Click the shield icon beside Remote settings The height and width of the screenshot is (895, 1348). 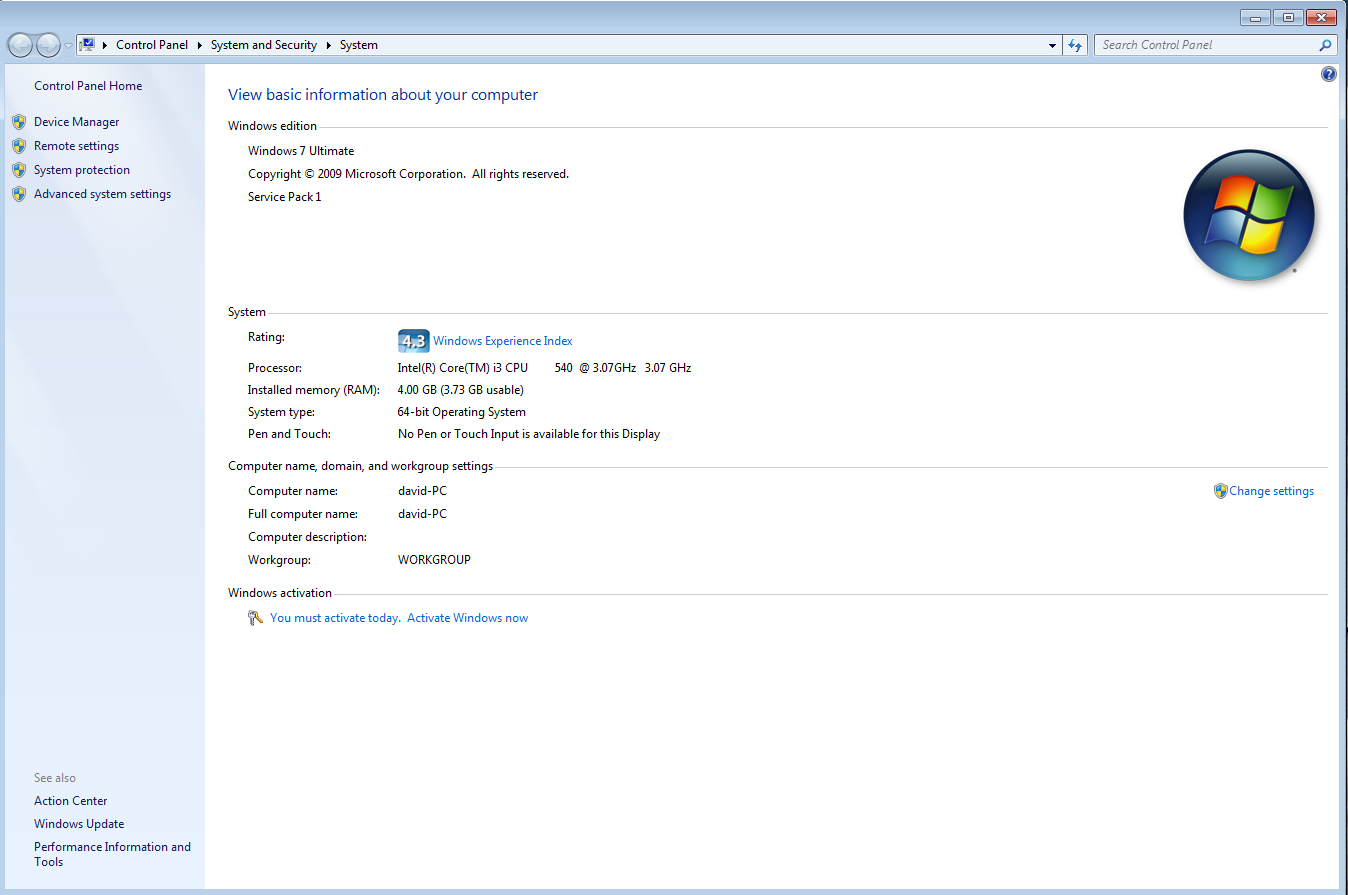pos(19,146)
